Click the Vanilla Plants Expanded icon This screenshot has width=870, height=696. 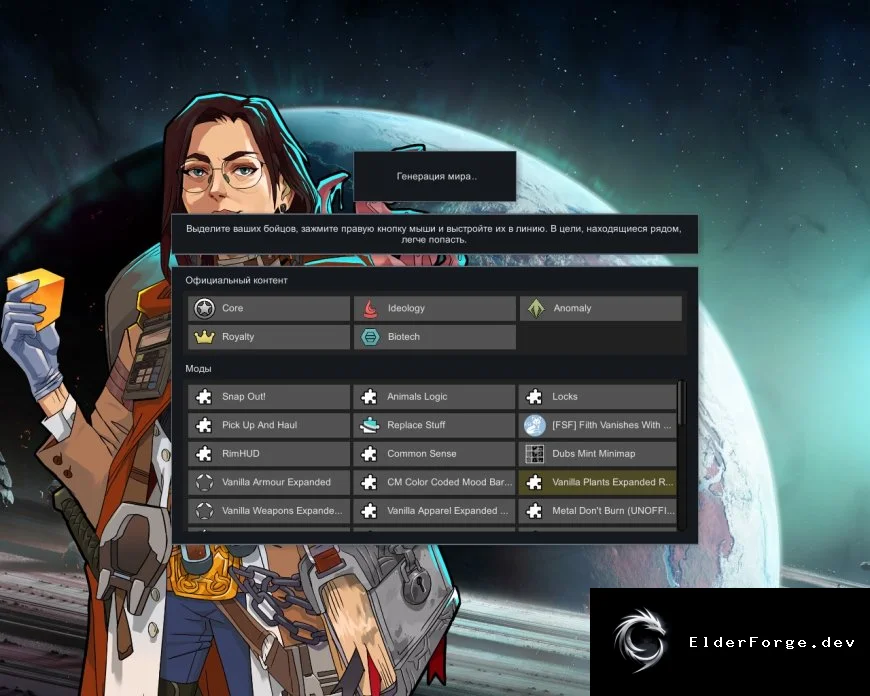pyautogui.click(x=534, y=482)
